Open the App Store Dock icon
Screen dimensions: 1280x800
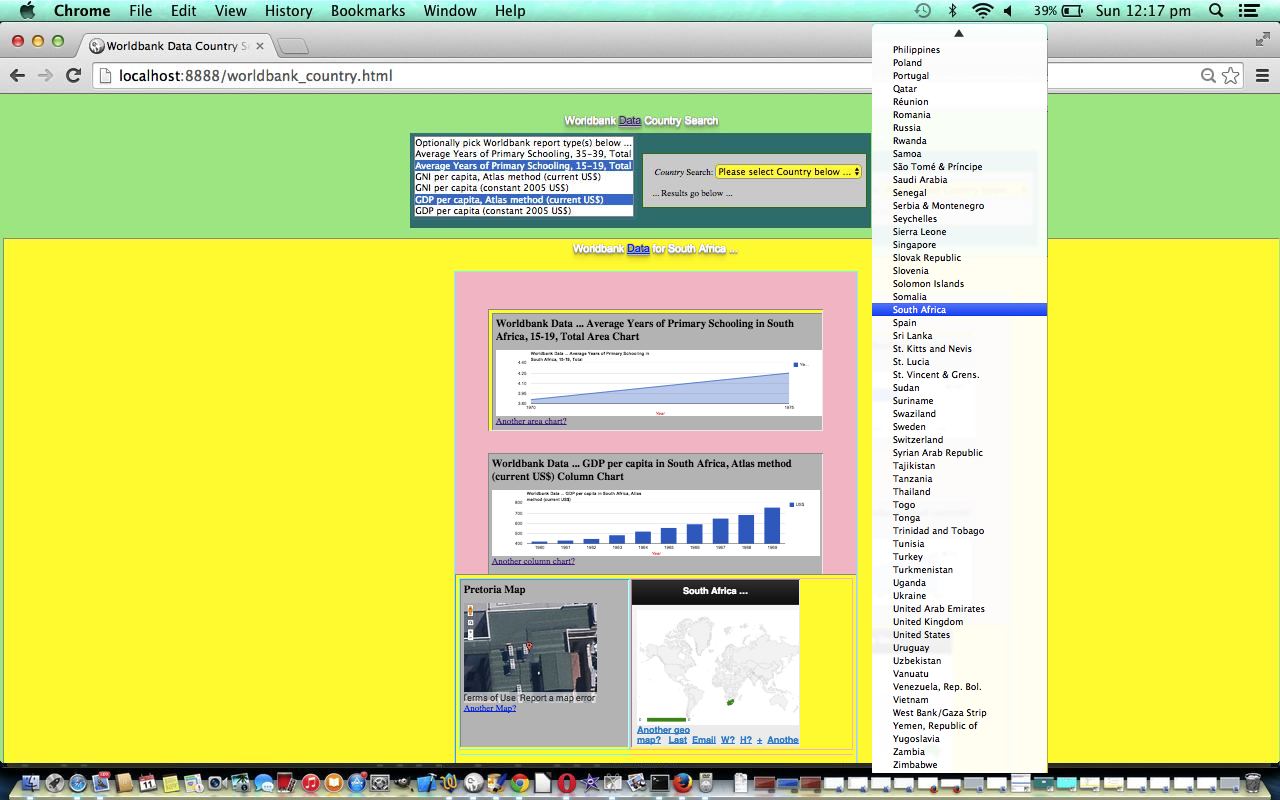[357, 784]
